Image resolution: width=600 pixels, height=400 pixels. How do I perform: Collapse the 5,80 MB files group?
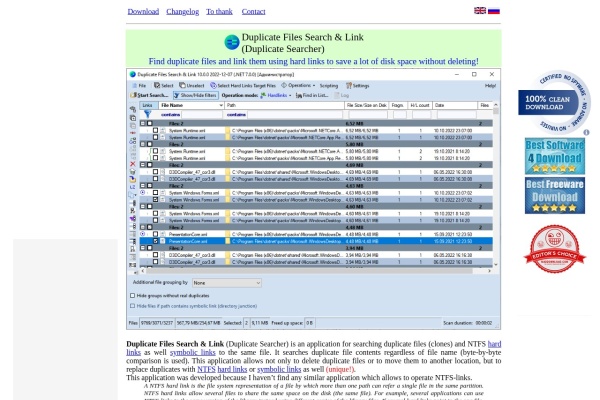[x=143, y=144]
